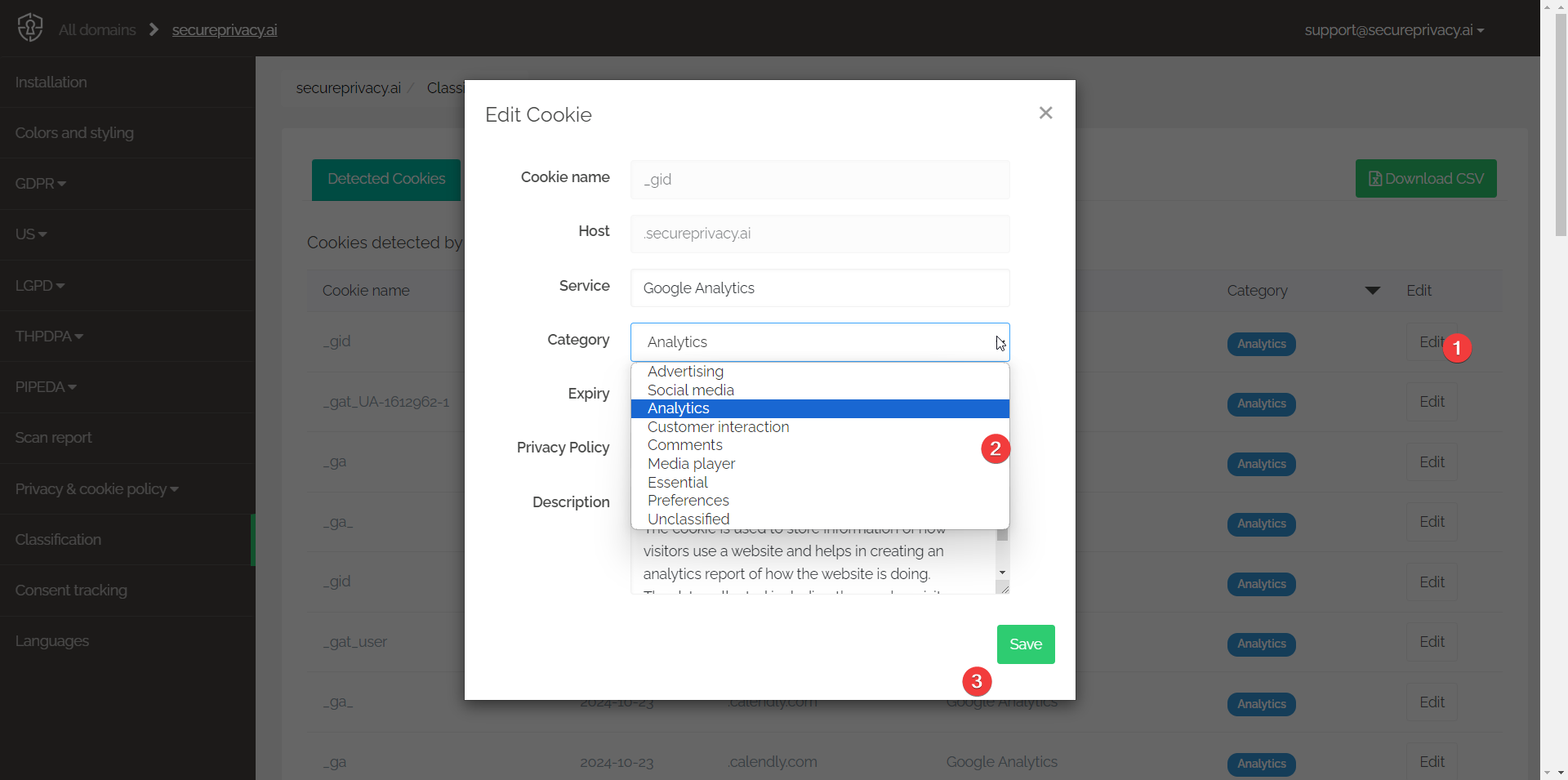
Task: Navigate to the secureprivacy.ai breadcrumb link
Action: (x=224, y=30)
